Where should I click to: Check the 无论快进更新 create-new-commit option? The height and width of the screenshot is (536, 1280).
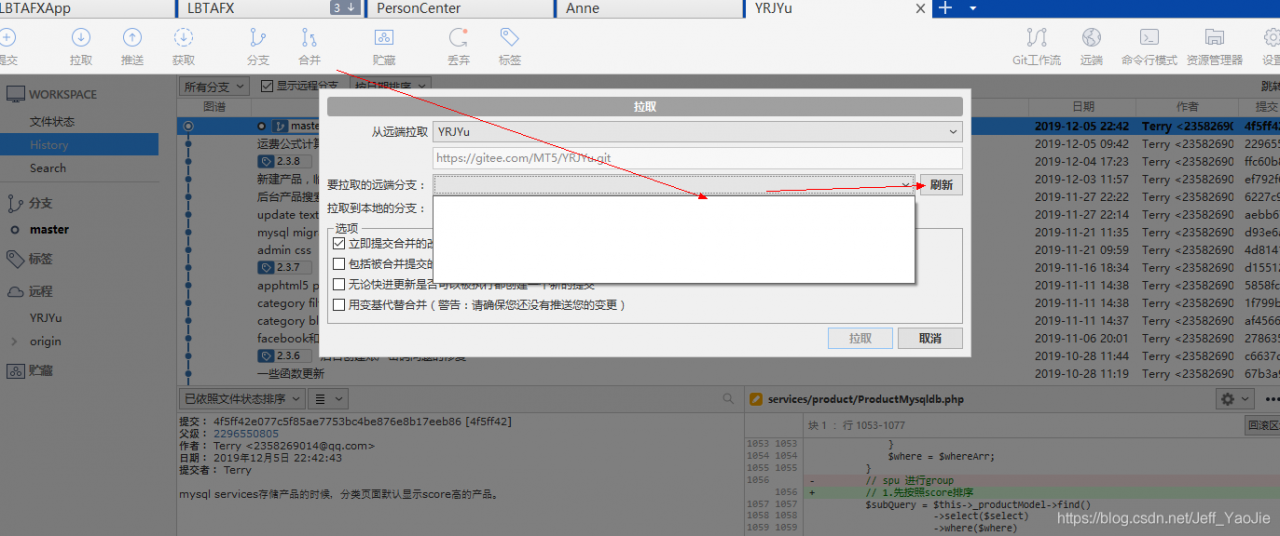339,285
